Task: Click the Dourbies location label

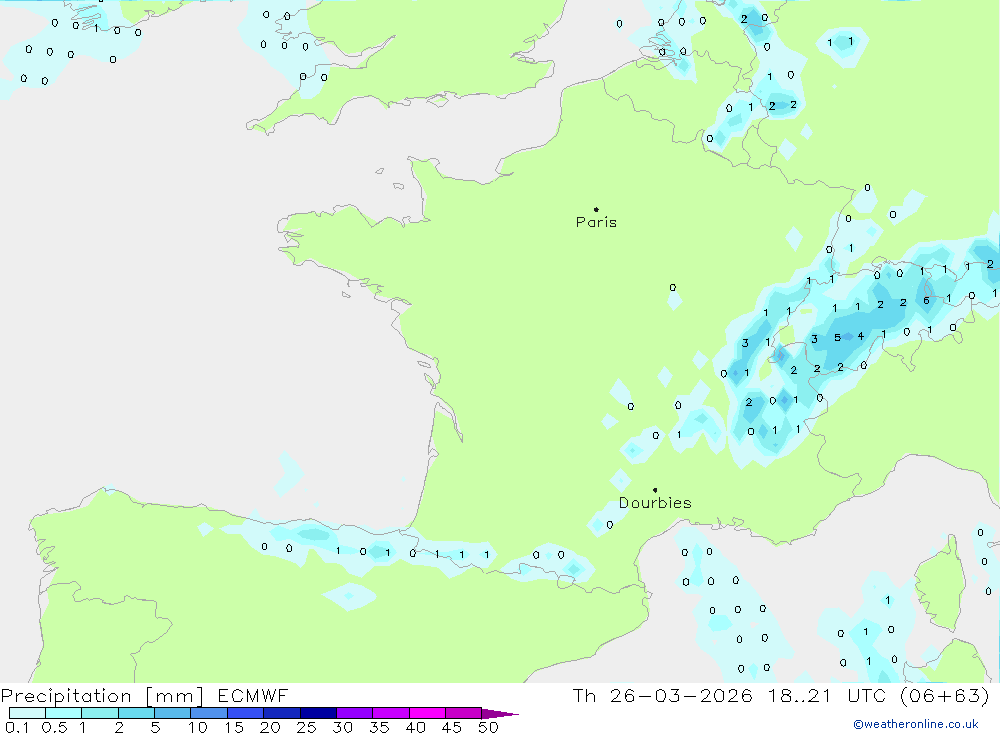Action: (655, 503)
